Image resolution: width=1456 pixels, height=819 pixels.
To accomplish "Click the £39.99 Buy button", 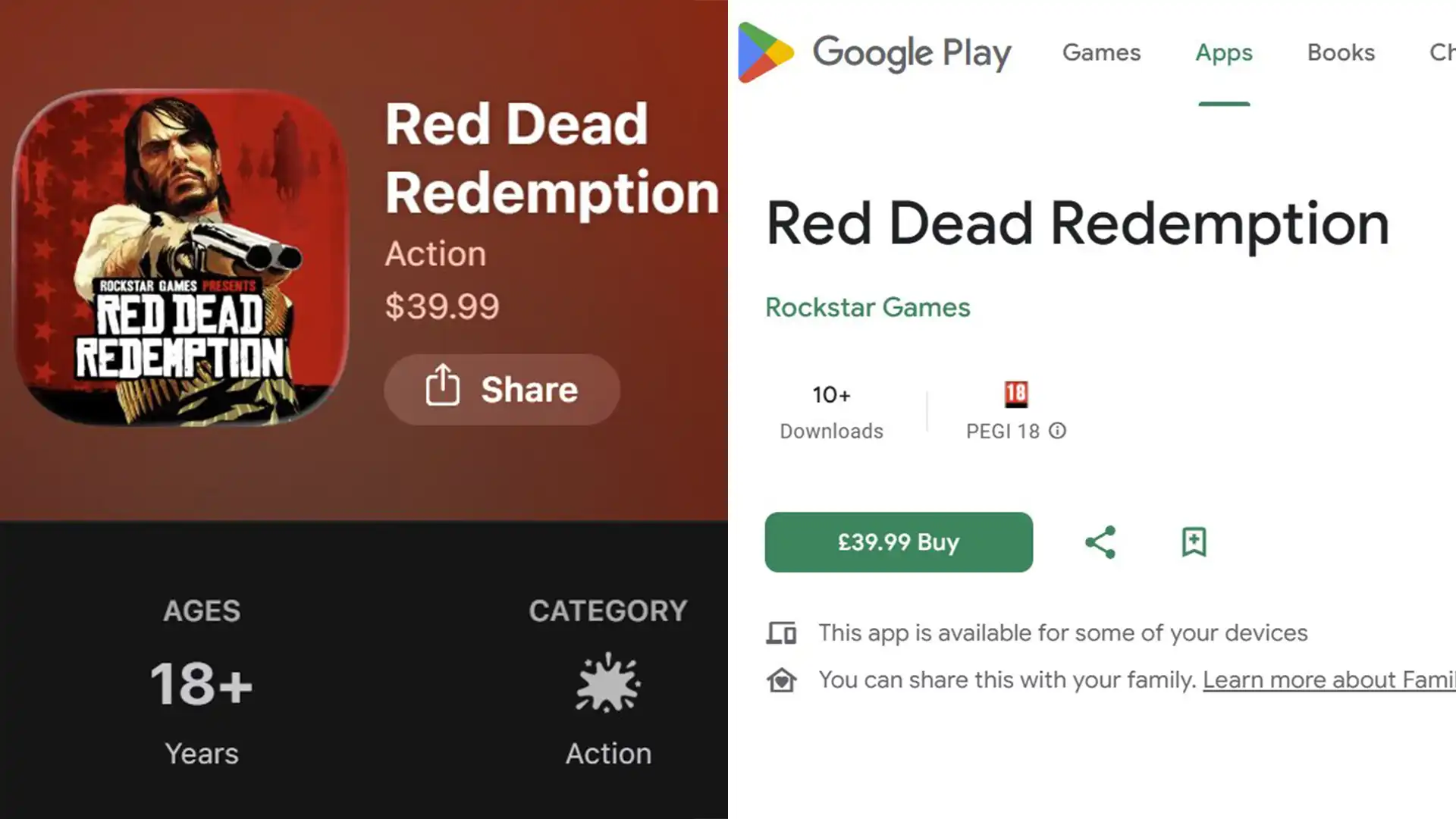I will point(898,541).
